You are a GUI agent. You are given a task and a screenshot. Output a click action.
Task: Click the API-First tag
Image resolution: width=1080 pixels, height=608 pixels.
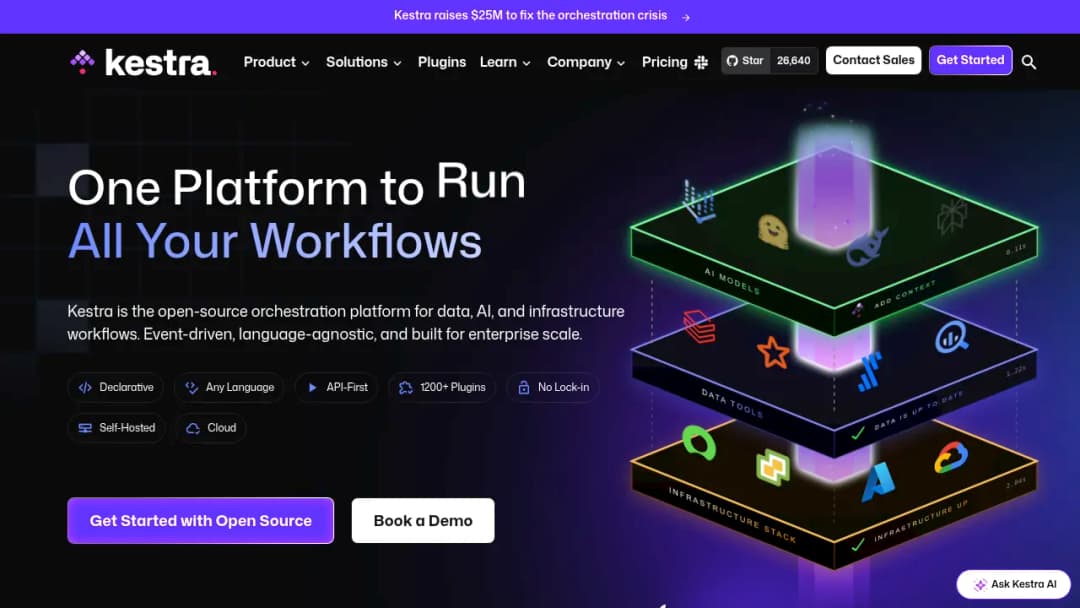[x=337, y=388]
